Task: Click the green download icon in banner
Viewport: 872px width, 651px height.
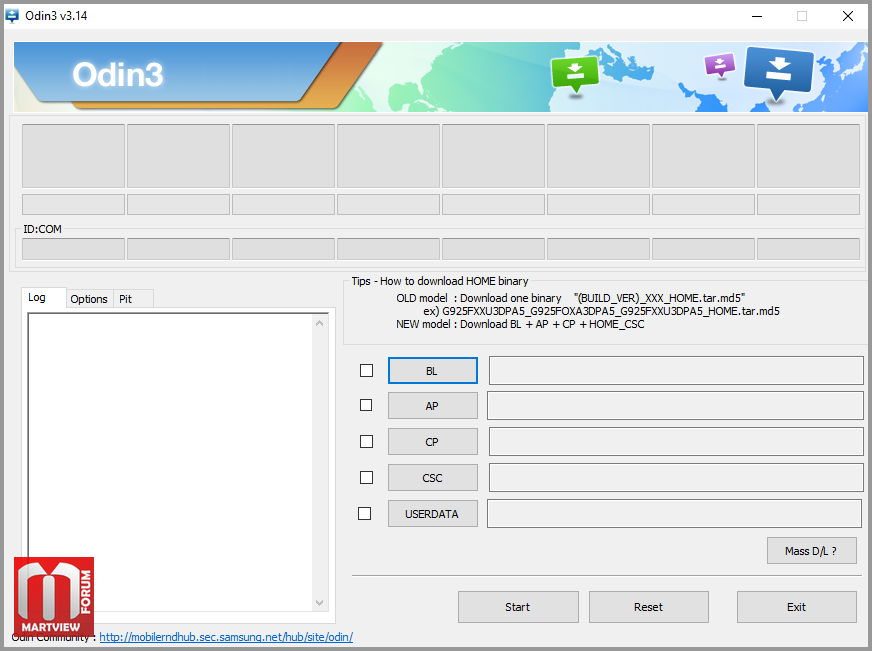Action: 574,75
